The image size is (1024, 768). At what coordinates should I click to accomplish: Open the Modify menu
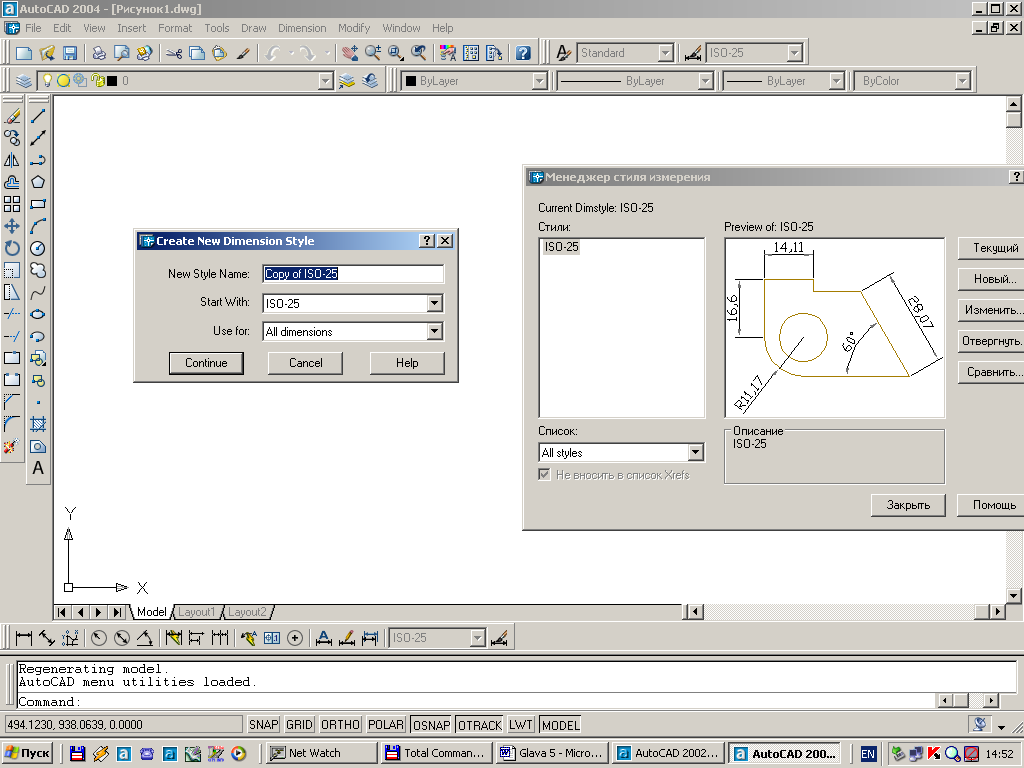click(x=354, y=28)
